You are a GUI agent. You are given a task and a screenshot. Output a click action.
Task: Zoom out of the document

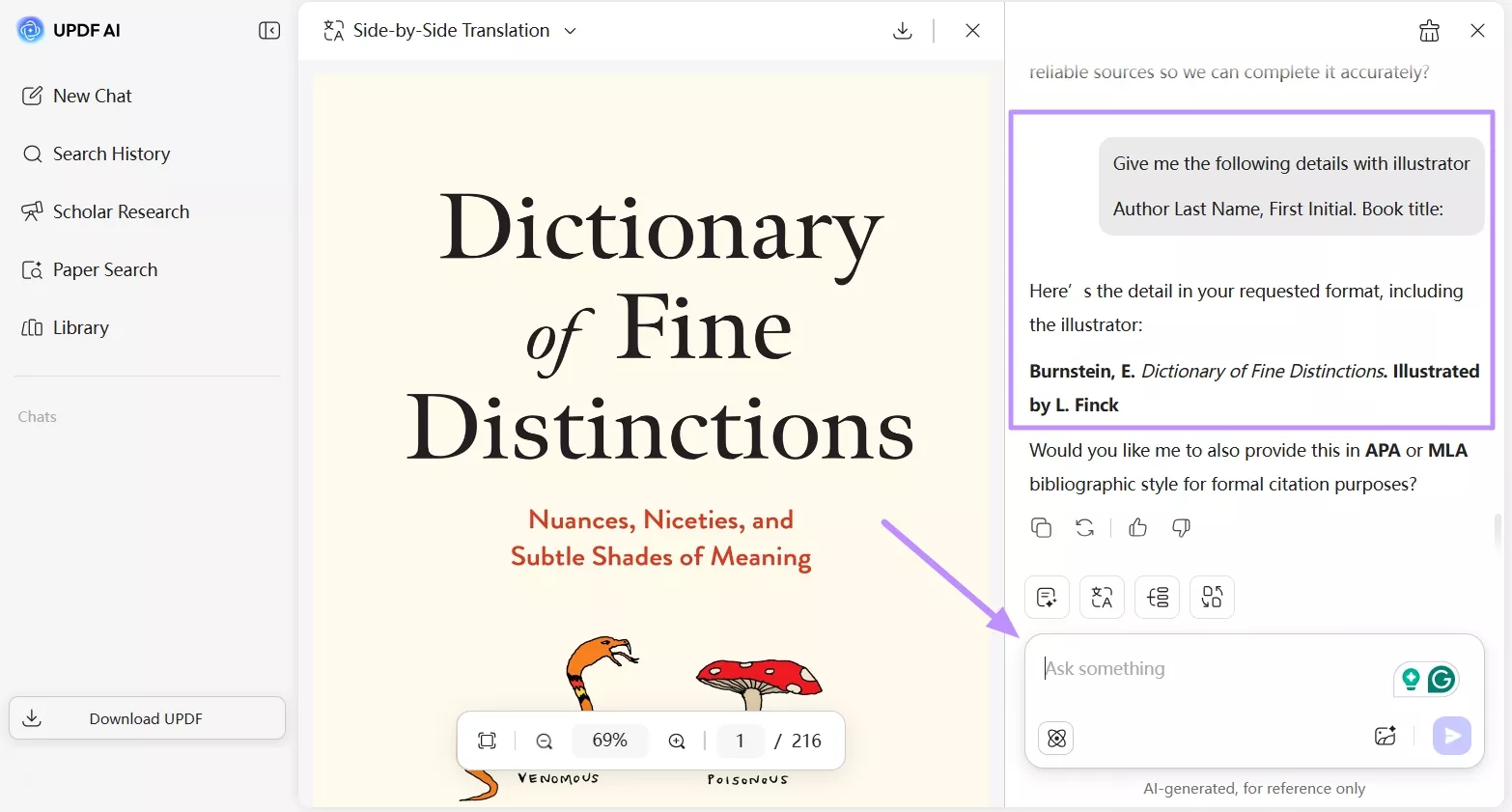coord(545,741)
